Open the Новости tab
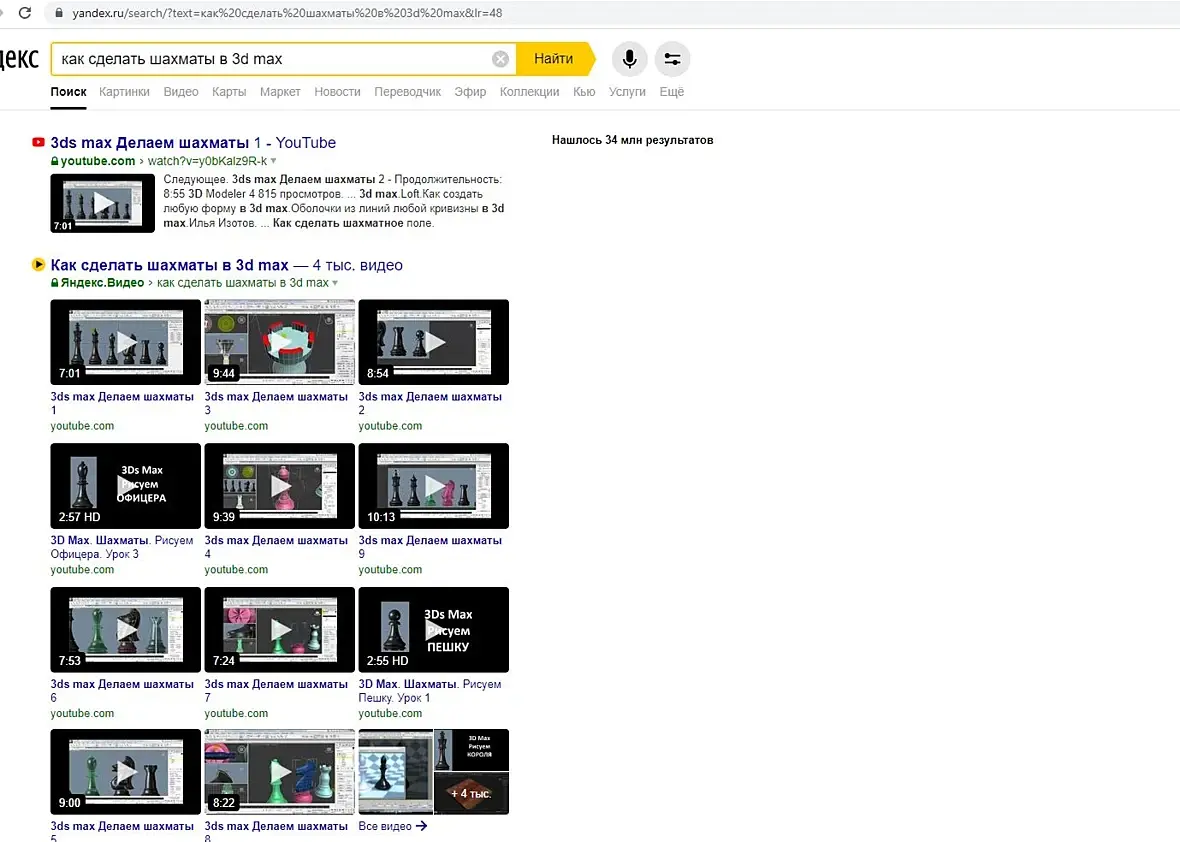1180x842 pixels. [x=337, y=92]
